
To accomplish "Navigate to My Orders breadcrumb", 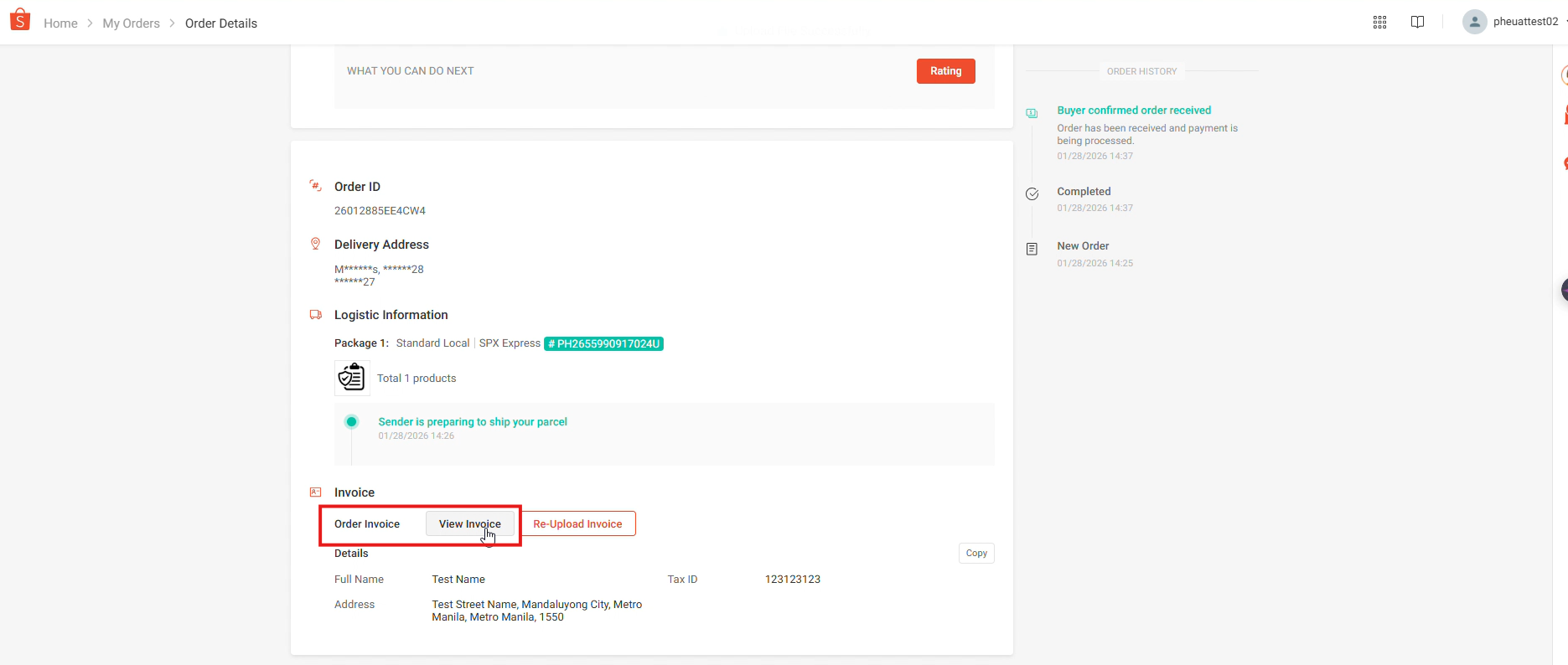I will pyautogui.click(x=132, y=23).
